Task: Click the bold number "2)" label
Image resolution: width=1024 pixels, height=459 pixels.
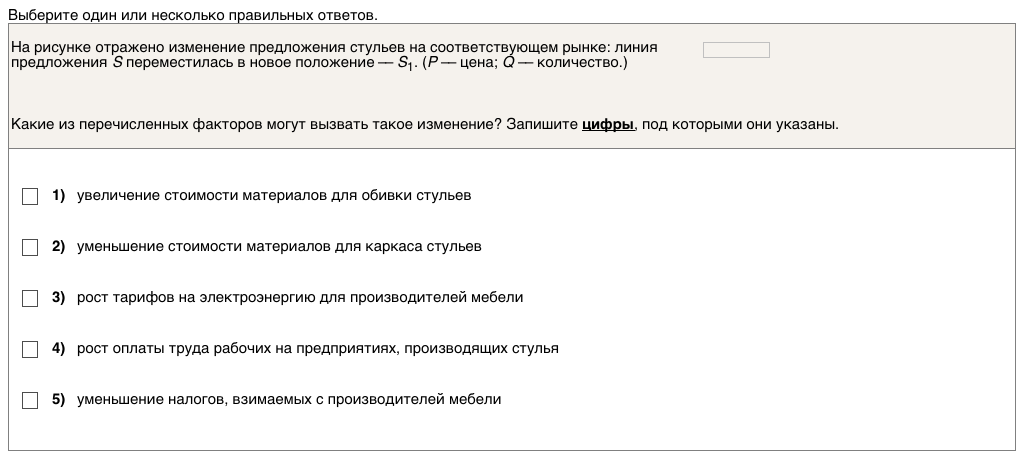Action: [58, 247]
